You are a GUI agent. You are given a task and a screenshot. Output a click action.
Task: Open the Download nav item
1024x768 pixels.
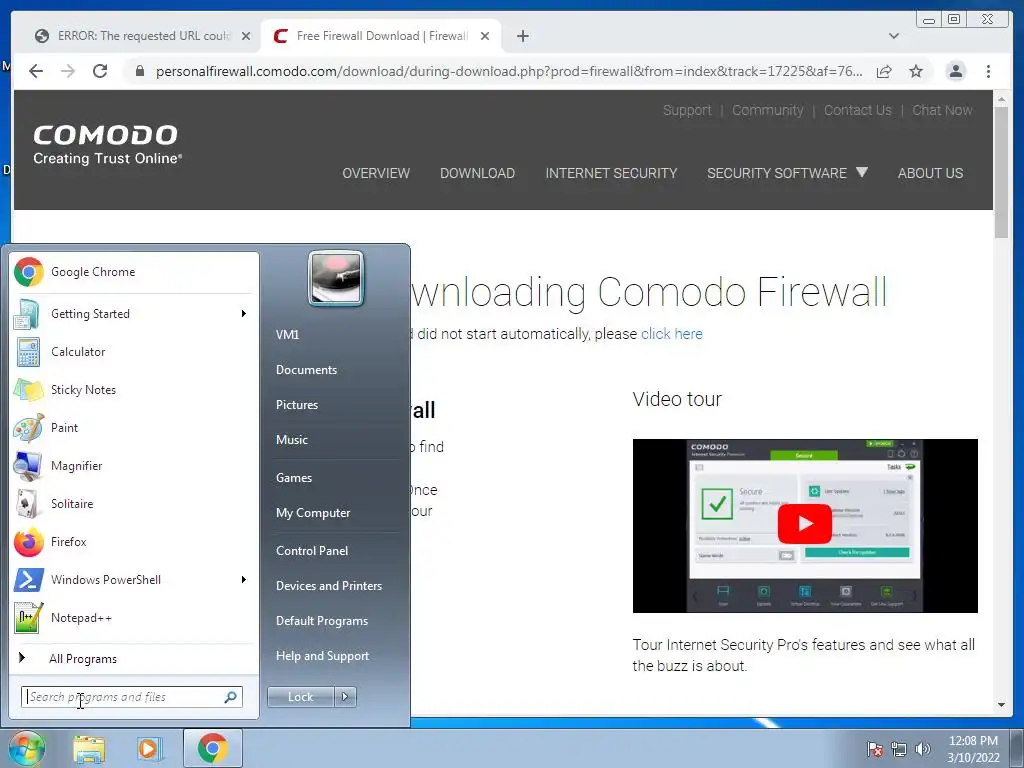(x=477, y=173)
